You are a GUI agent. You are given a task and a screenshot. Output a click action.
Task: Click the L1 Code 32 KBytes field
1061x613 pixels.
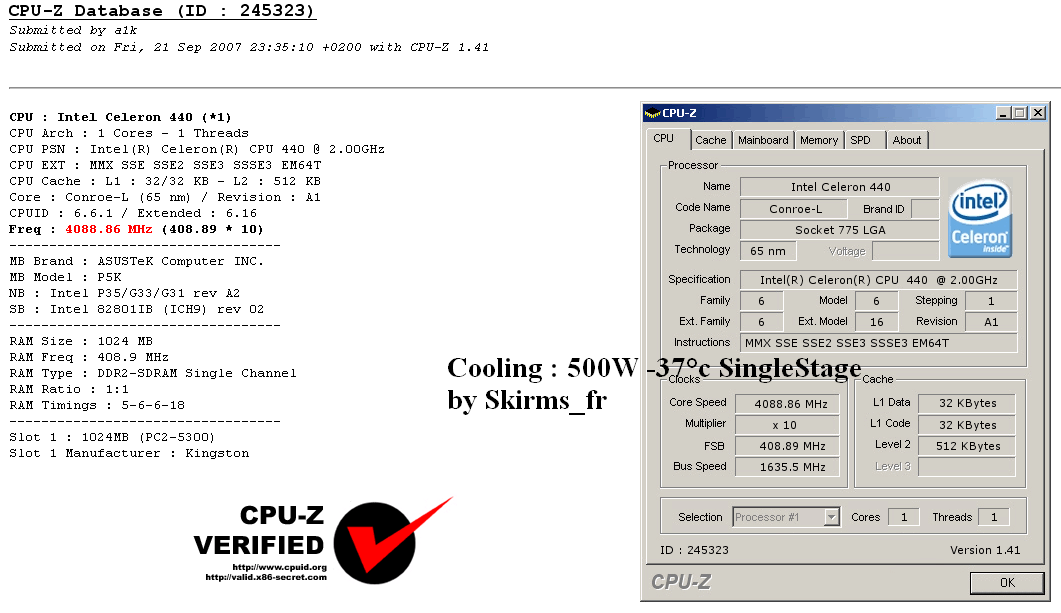[x=967, y=425]
